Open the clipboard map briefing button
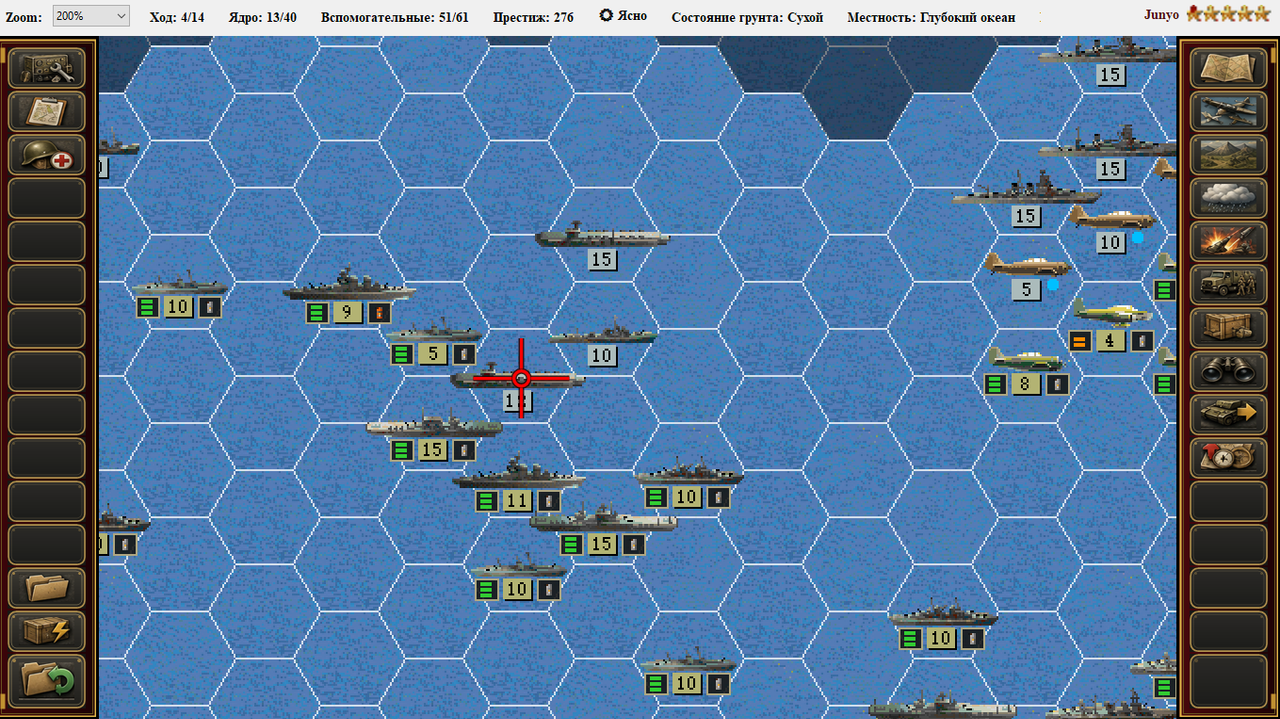Screen dimensions: 1280x719 point(47,112)
